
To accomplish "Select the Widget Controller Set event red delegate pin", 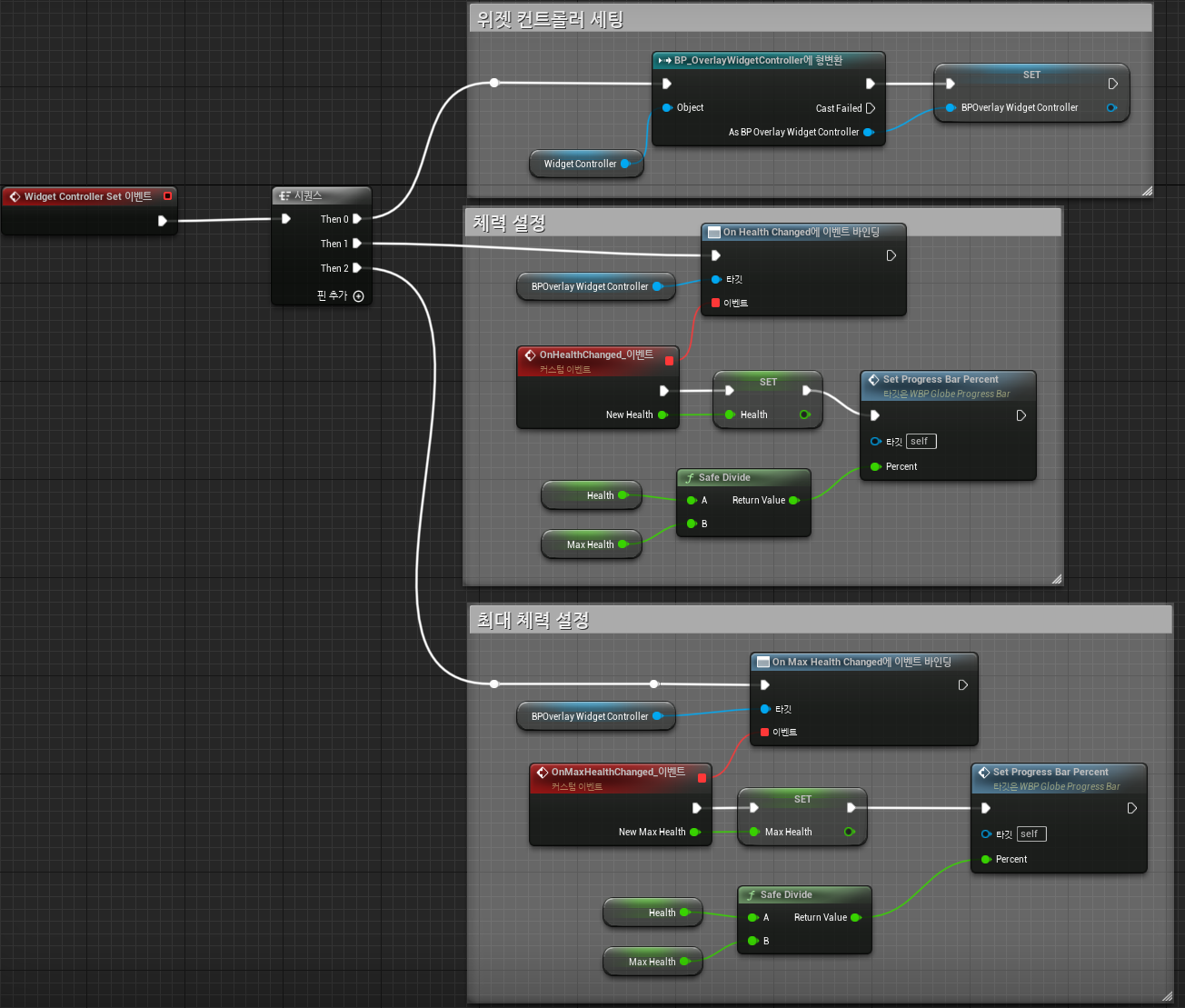I will 167,196.
